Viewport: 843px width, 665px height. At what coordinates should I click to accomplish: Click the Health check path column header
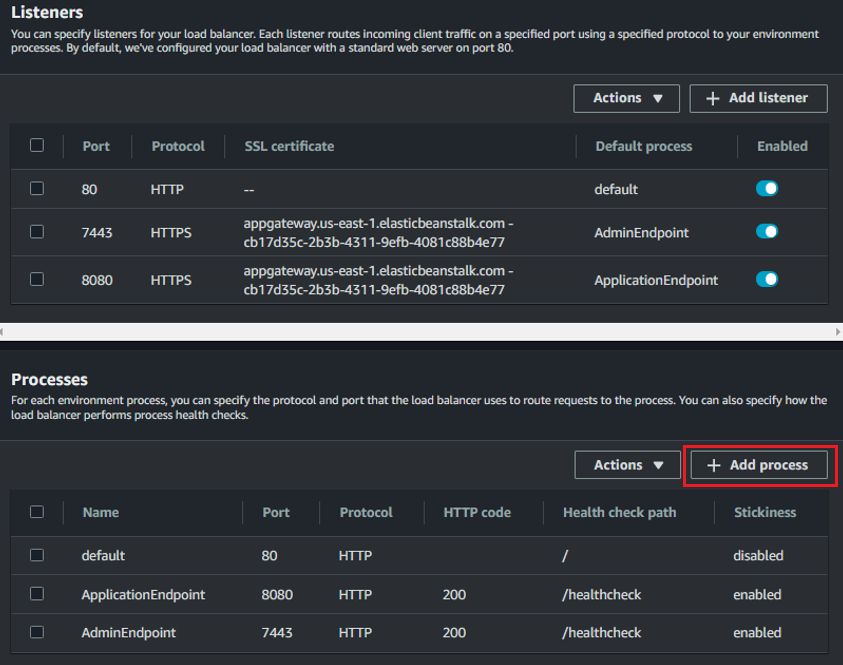click(x=619, y=512)
